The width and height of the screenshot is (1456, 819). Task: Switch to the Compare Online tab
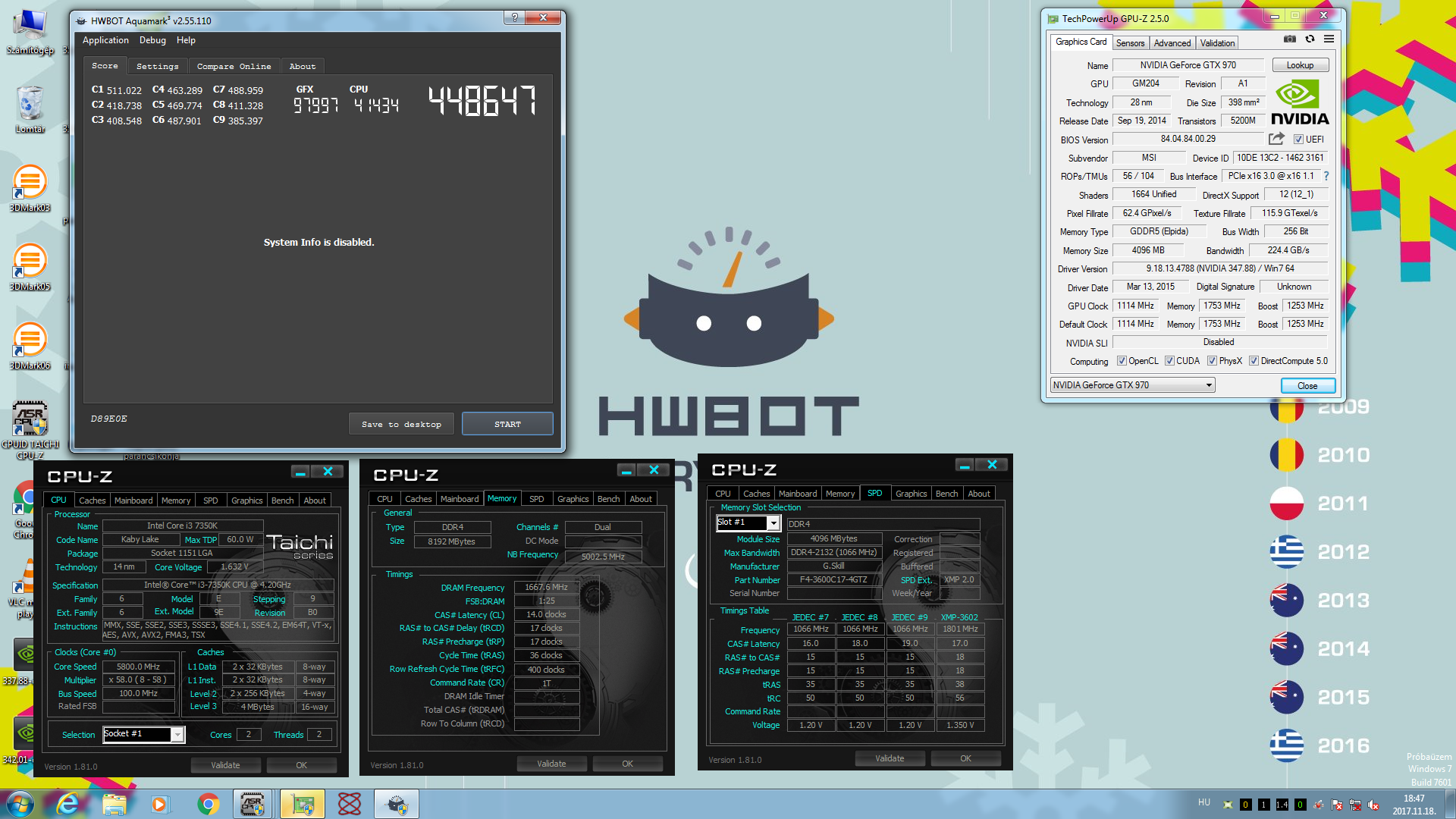click(x=234, y=67)
